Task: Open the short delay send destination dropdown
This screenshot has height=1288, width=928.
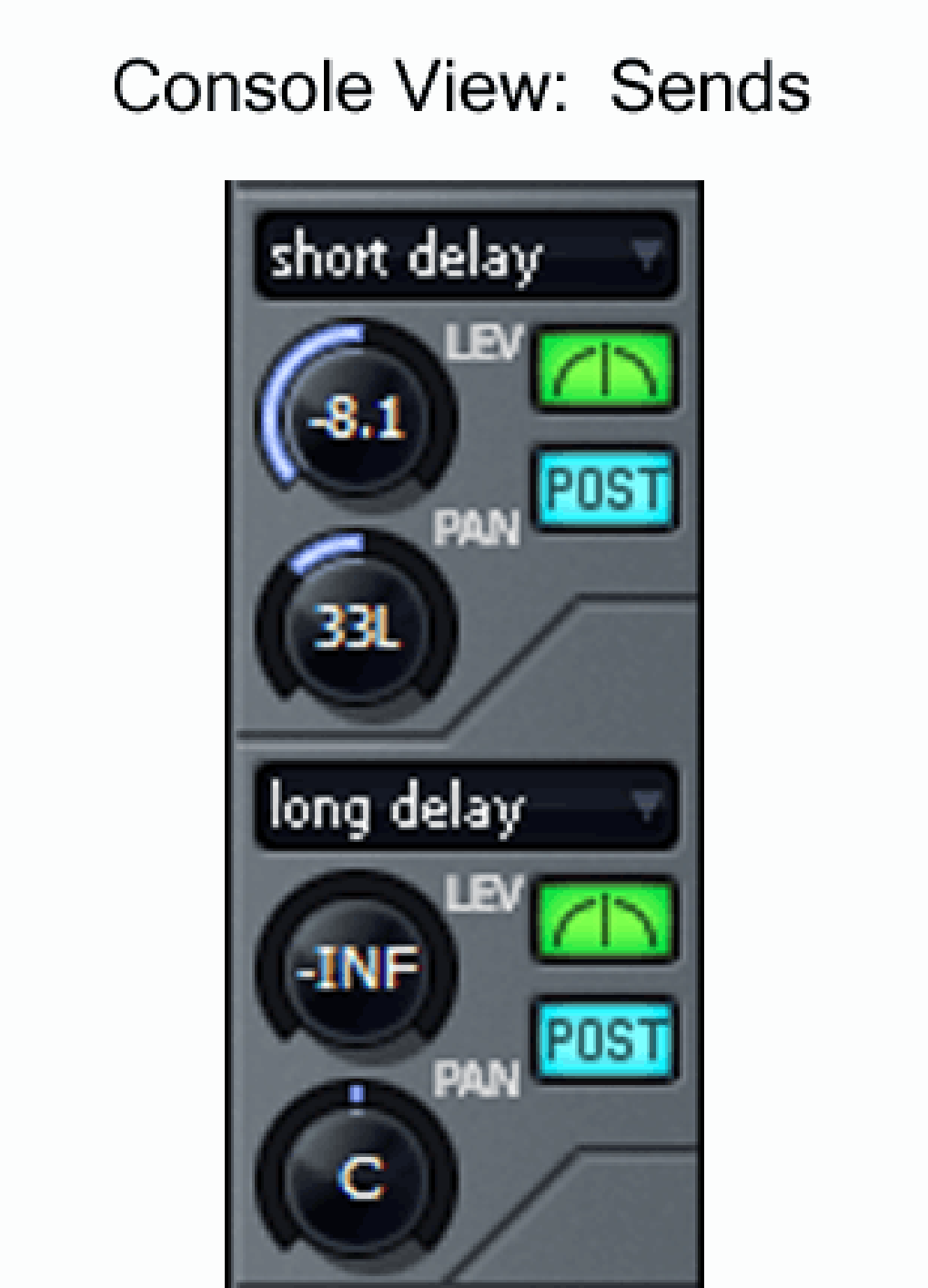Action: coord(467,257)
